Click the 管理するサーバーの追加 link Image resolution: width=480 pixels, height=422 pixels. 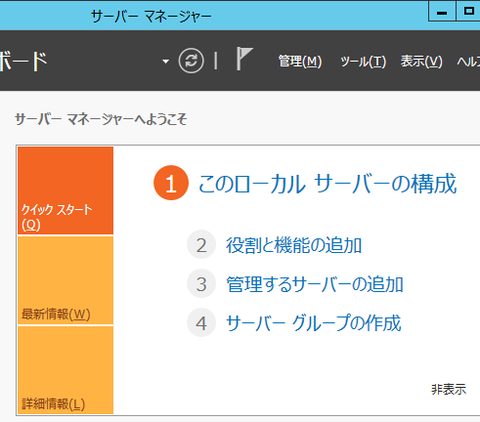[315, 284]
